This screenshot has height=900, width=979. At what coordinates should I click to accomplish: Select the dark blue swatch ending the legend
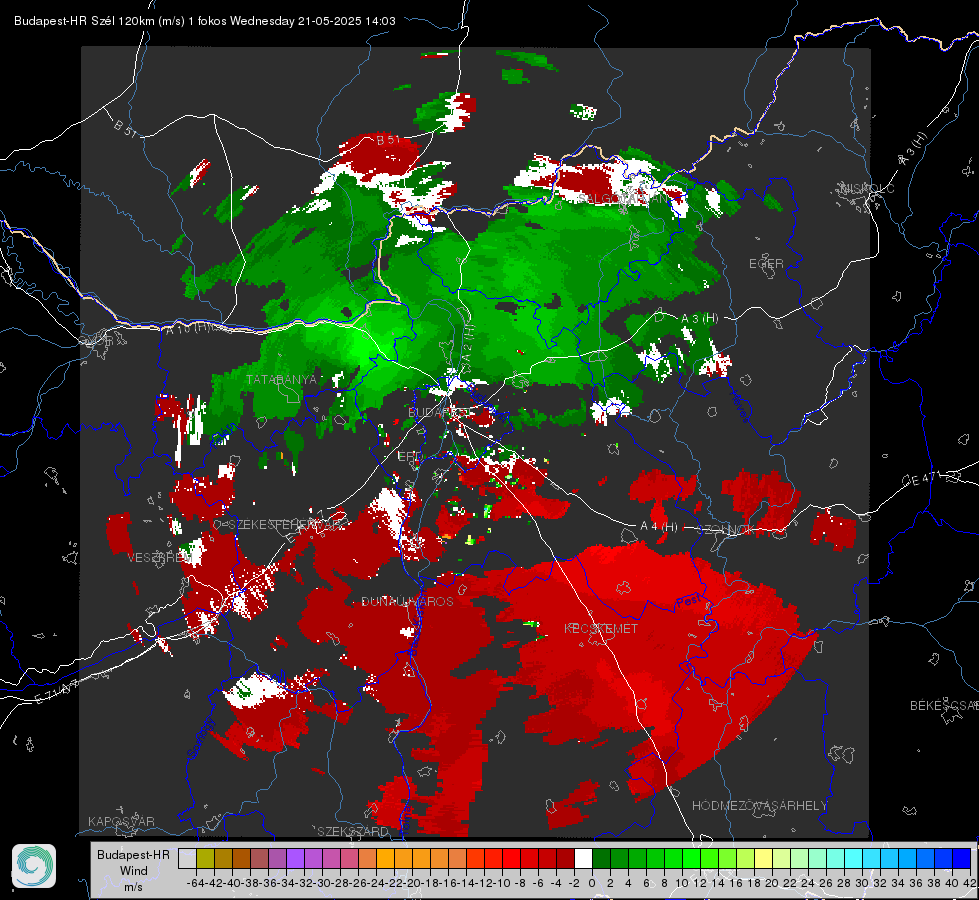(962, 859)
